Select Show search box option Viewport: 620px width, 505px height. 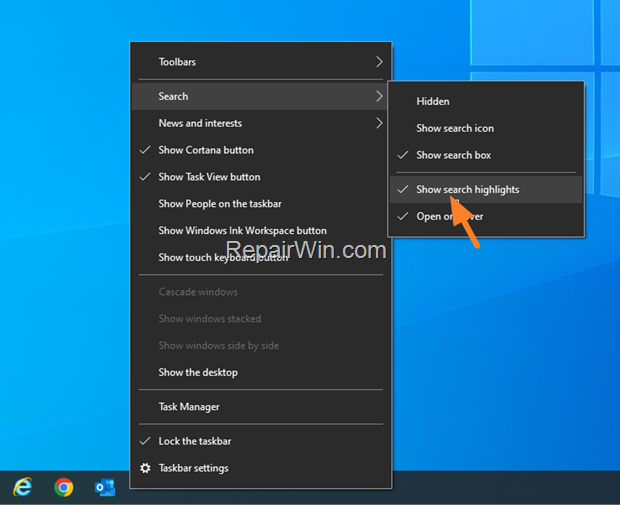(x=486, y=155)
